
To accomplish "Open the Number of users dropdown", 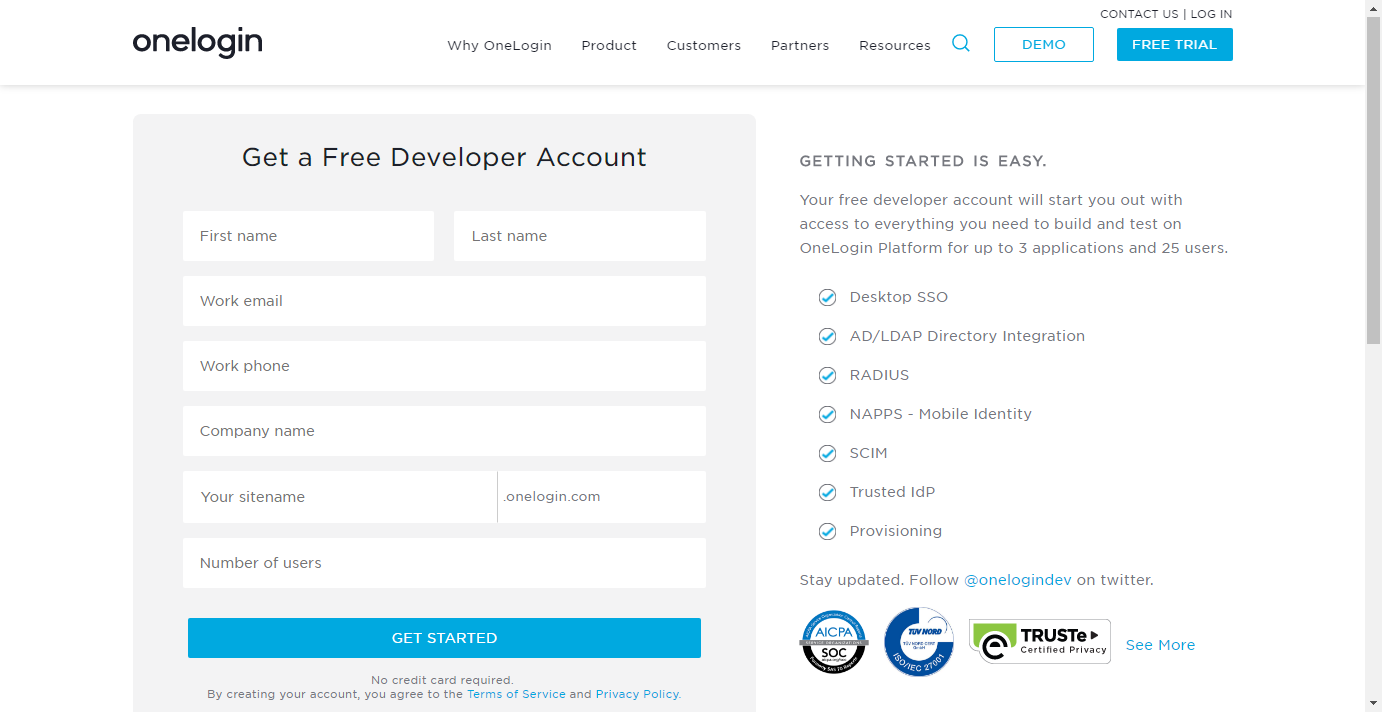I will 444,563.
